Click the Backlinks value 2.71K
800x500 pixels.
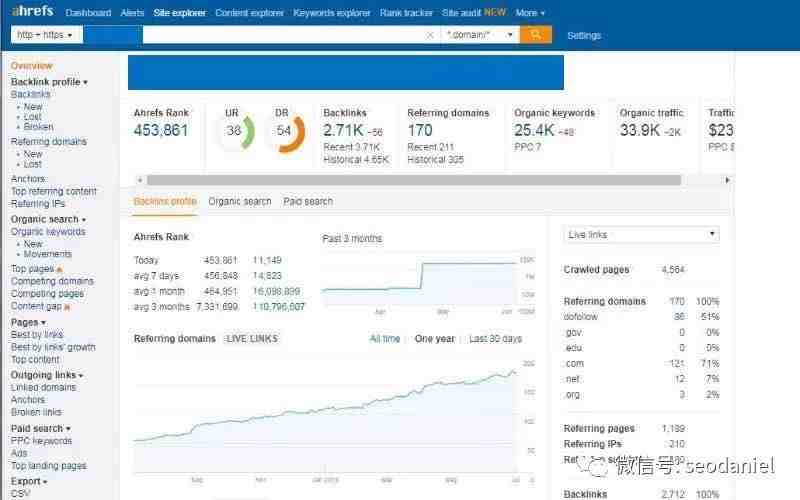tap(343, 131)
